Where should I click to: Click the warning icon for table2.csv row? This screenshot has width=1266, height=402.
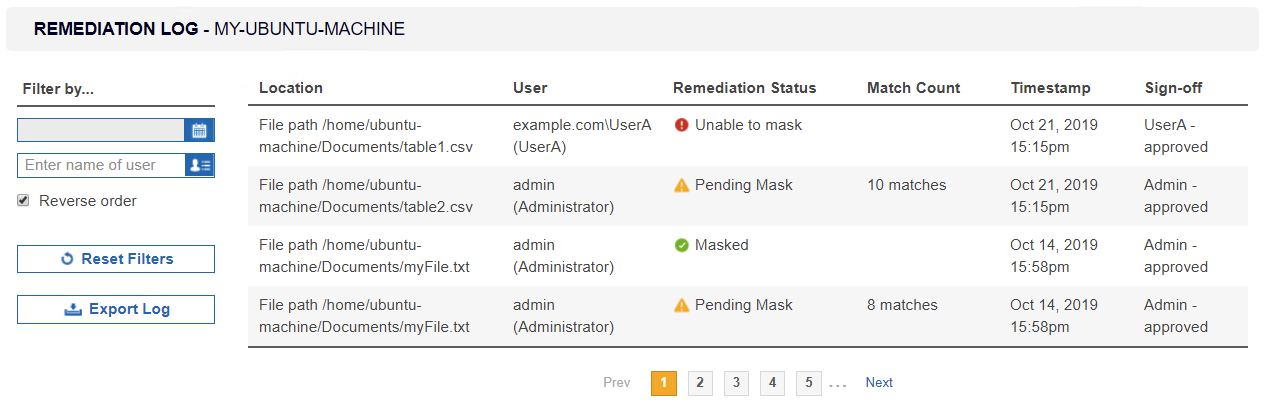pyautogui.click(x=682, y=185)
